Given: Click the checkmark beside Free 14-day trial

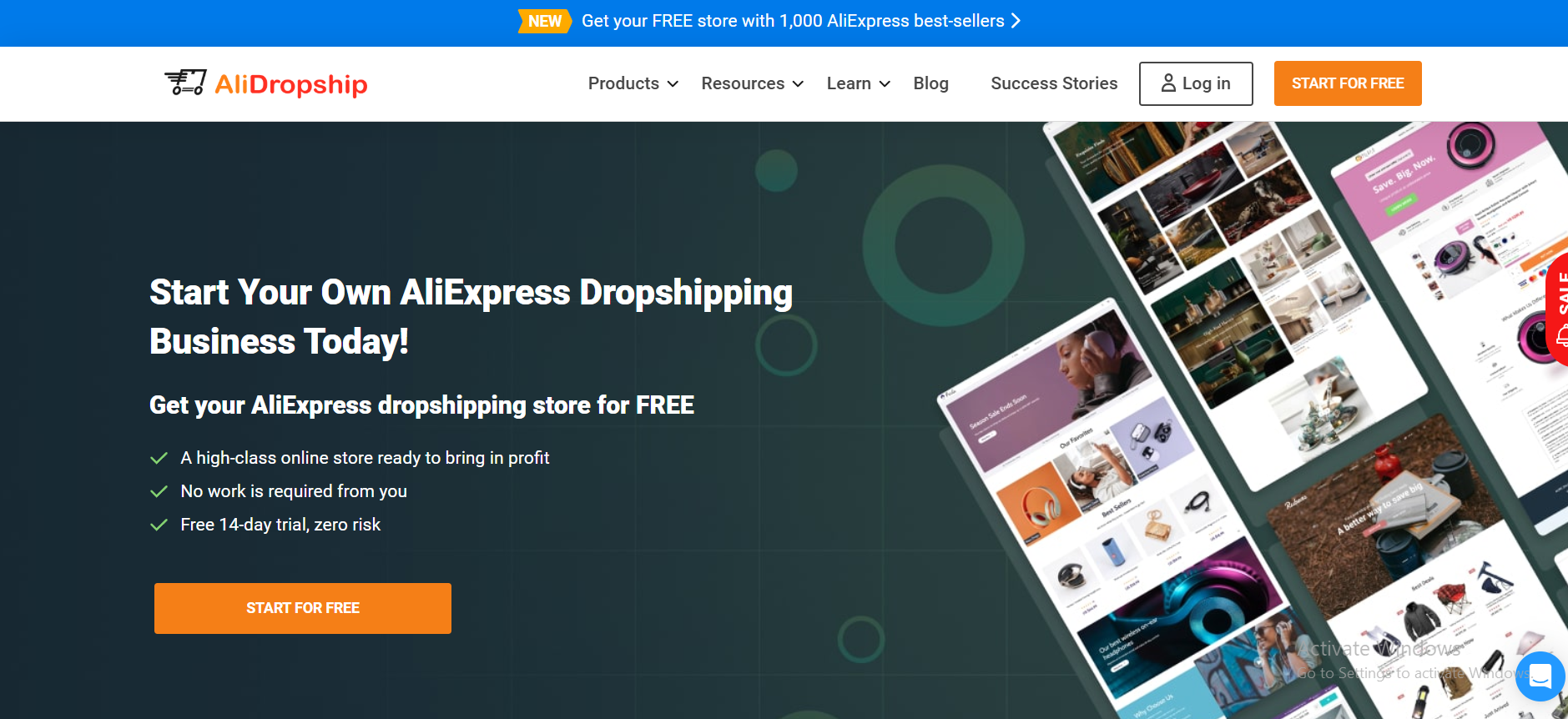Looking at the screenshot, I should (x=159, y=525).
